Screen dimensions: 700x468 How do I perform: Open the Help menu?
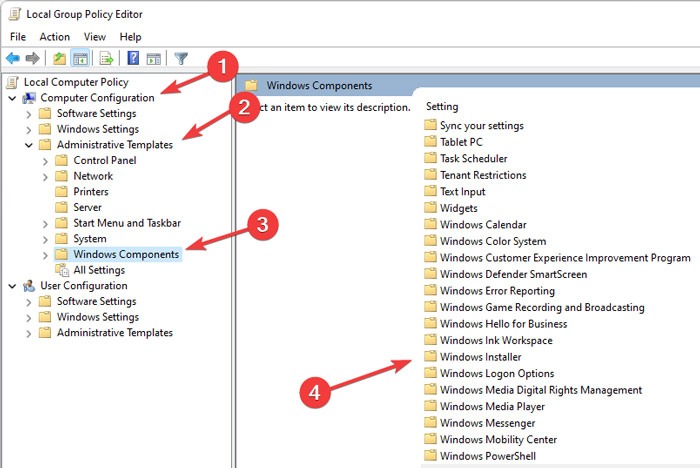(130, 37)
